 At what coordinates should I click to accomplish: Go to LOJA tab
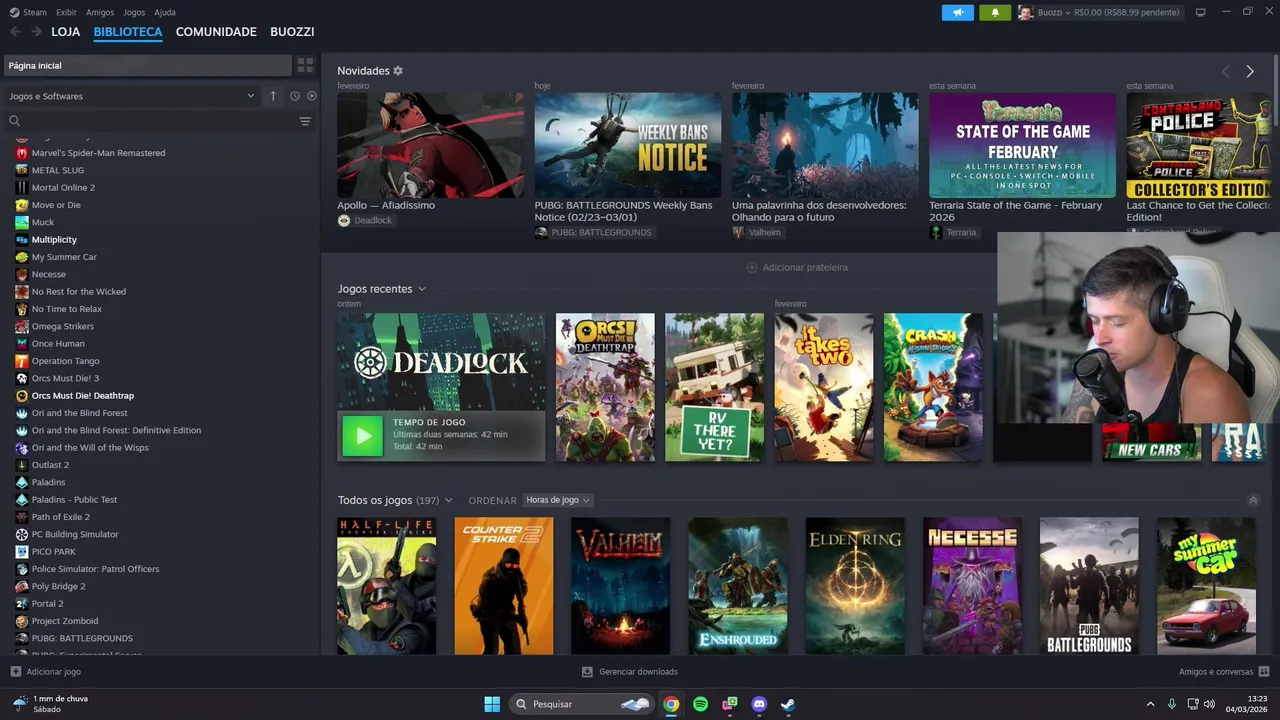(x=66, y=32)
